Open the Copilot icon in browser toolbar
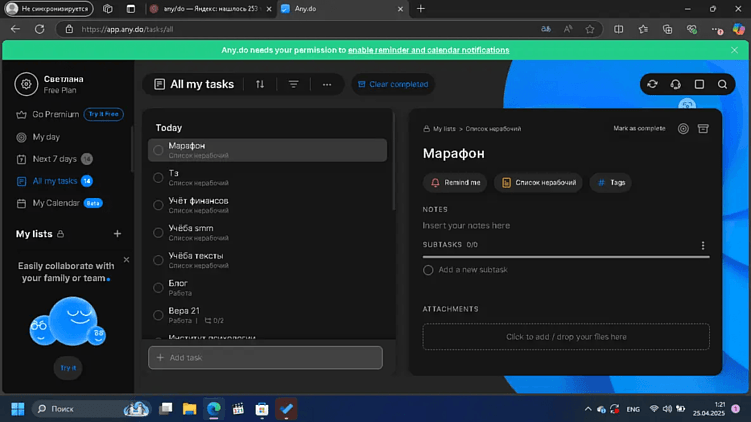The height and width of the screenshot is (422, 751). [x=738, y=29]
